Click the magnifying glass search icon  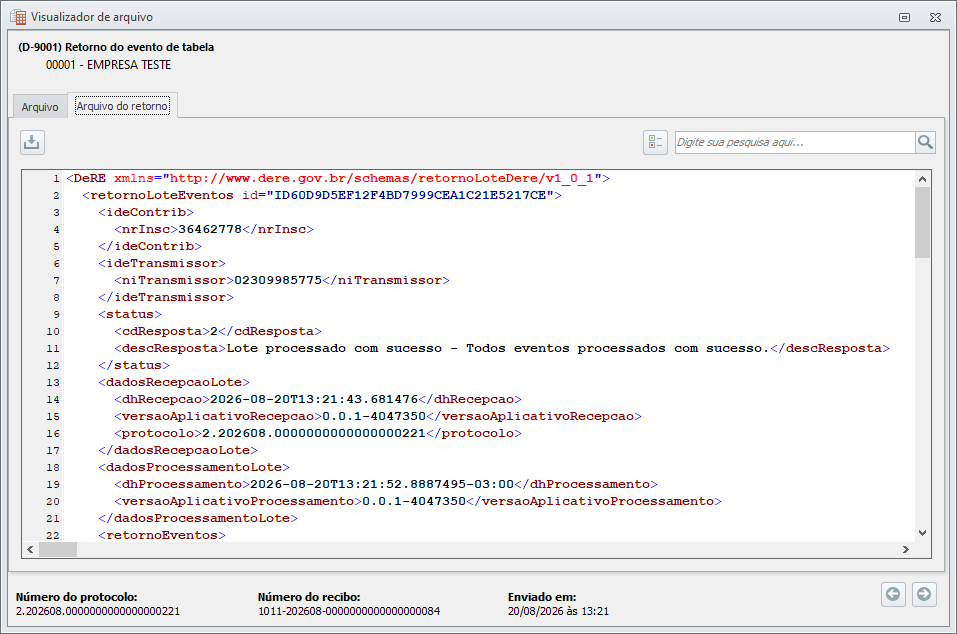(925, 143)
